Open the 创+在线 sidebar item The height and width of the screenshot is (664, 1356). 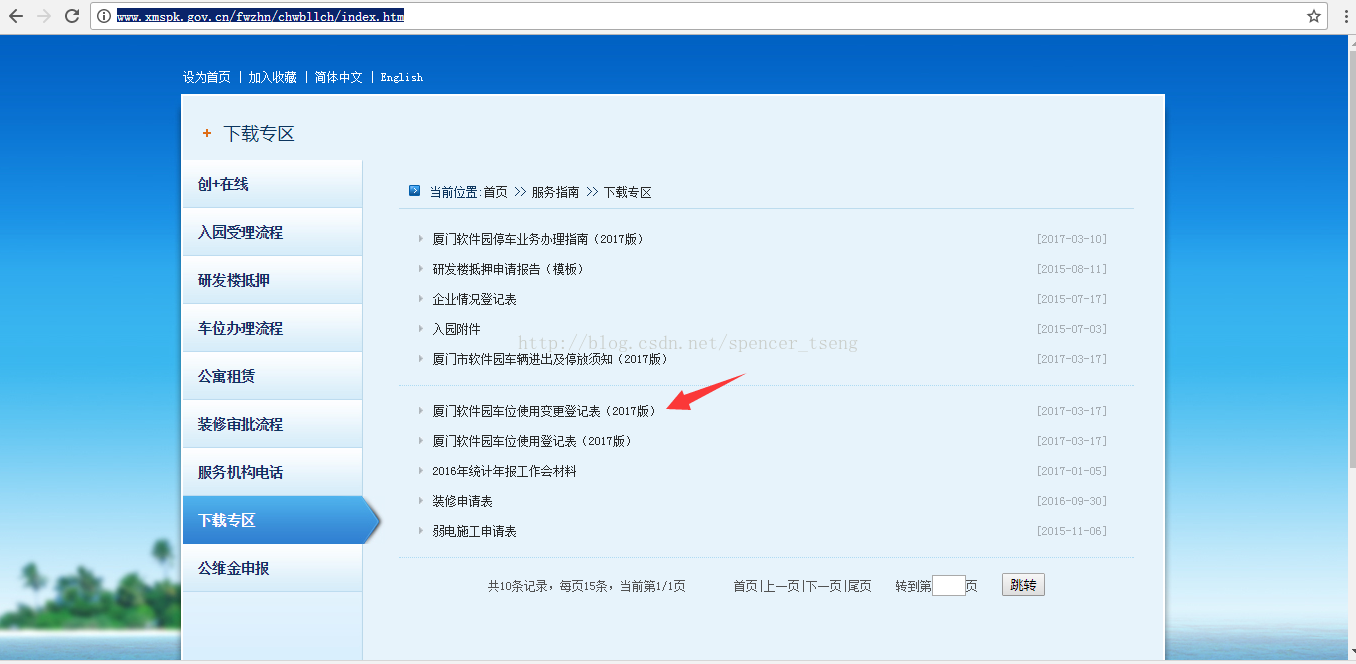[x=272, y=184]
